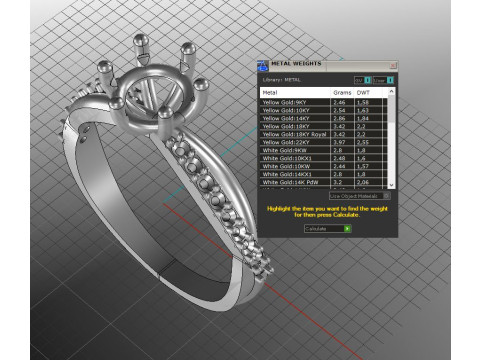The height and width of the screenshot is (360, 480).
Task: Close the Metal Weights dialog
Action: pos(393,65)
